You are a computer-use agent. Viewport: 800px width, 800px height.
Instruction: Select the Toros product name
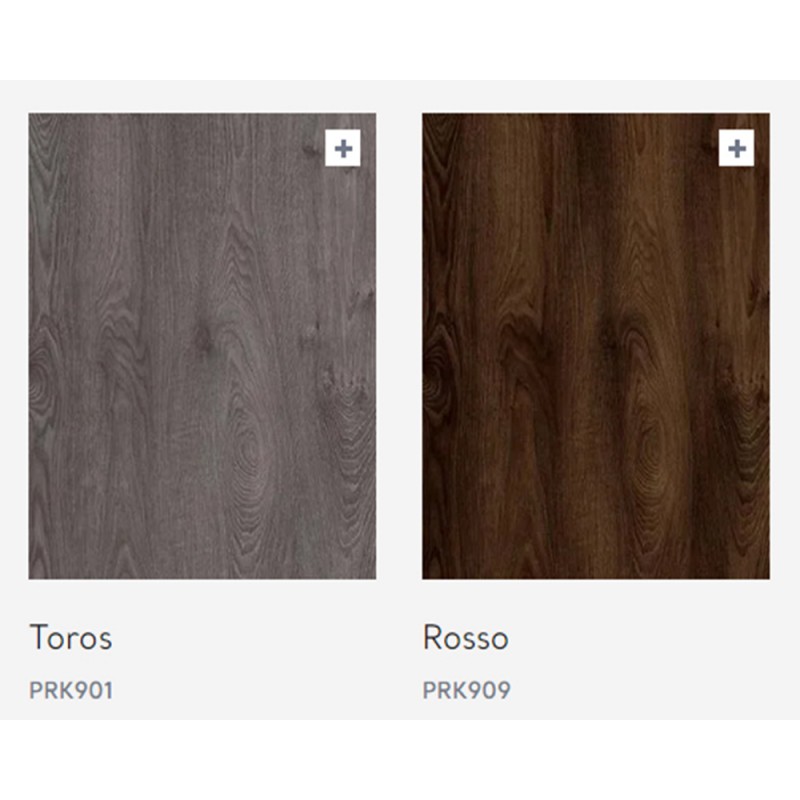click(x=71, y=638)
